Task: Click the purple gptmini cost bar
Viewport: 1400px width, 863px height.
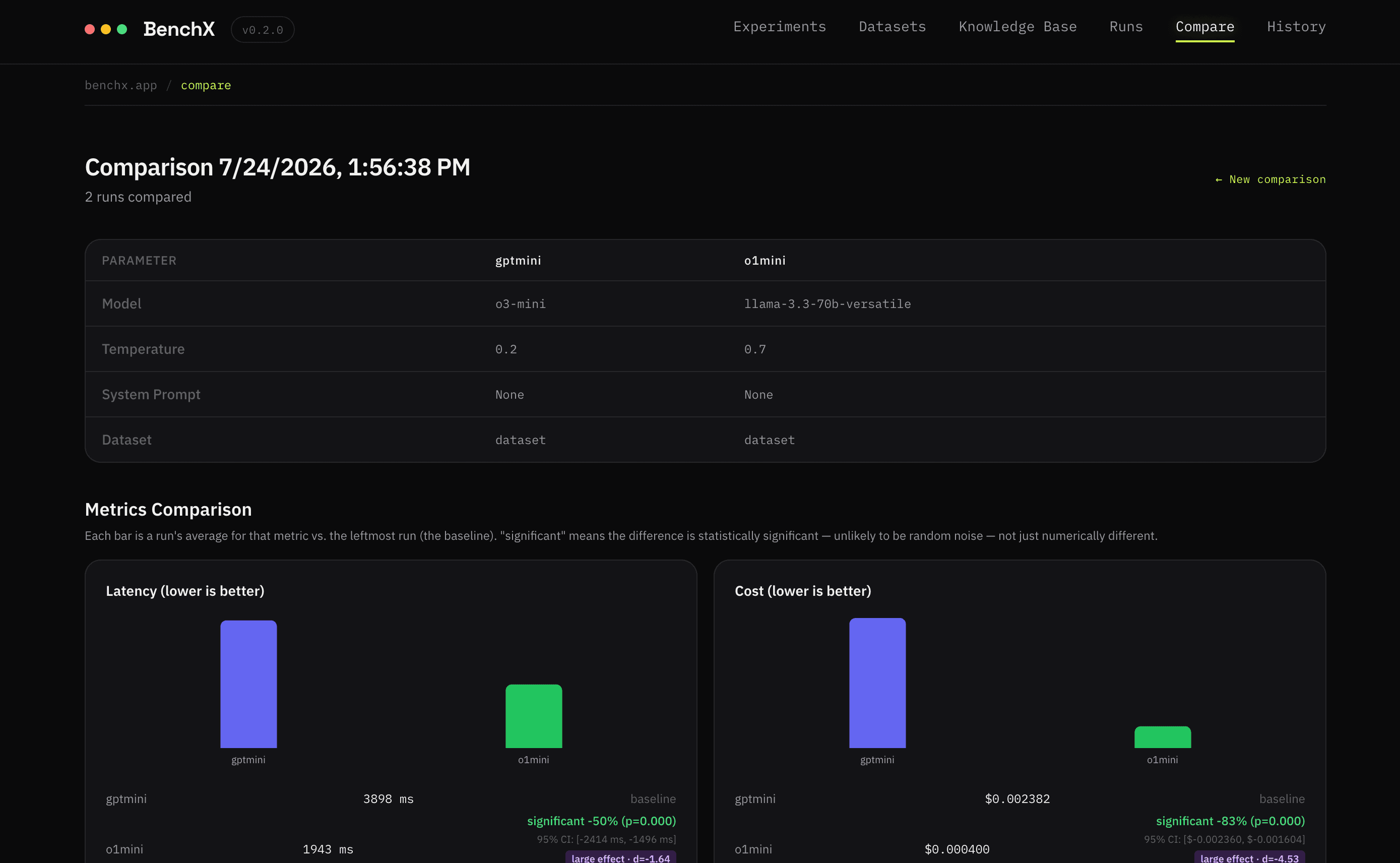Action: 877,683
